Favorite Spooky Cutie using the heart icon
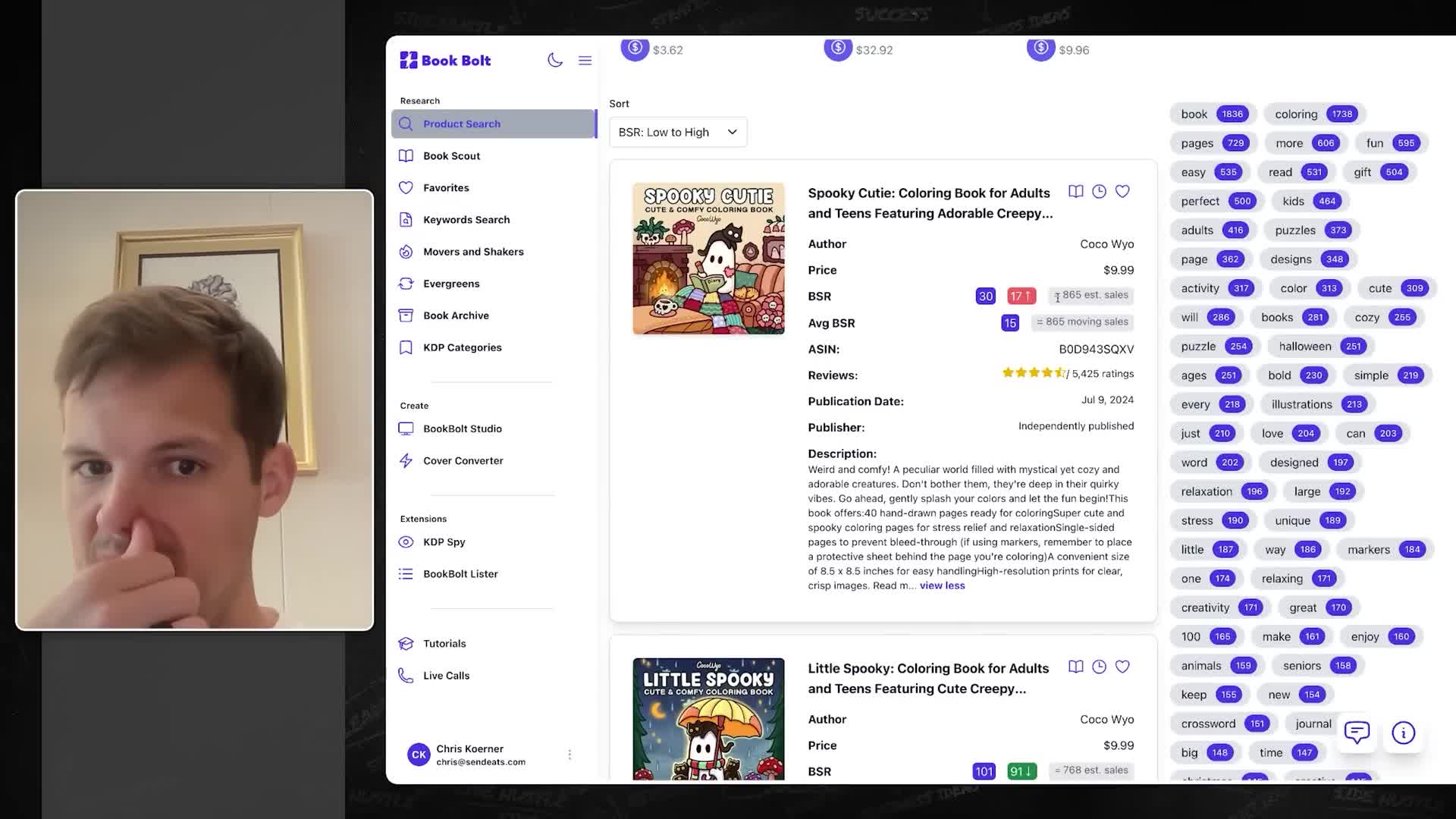Image resolution: width=1456 pixels, height=819 pixels. click(1122, 191)
